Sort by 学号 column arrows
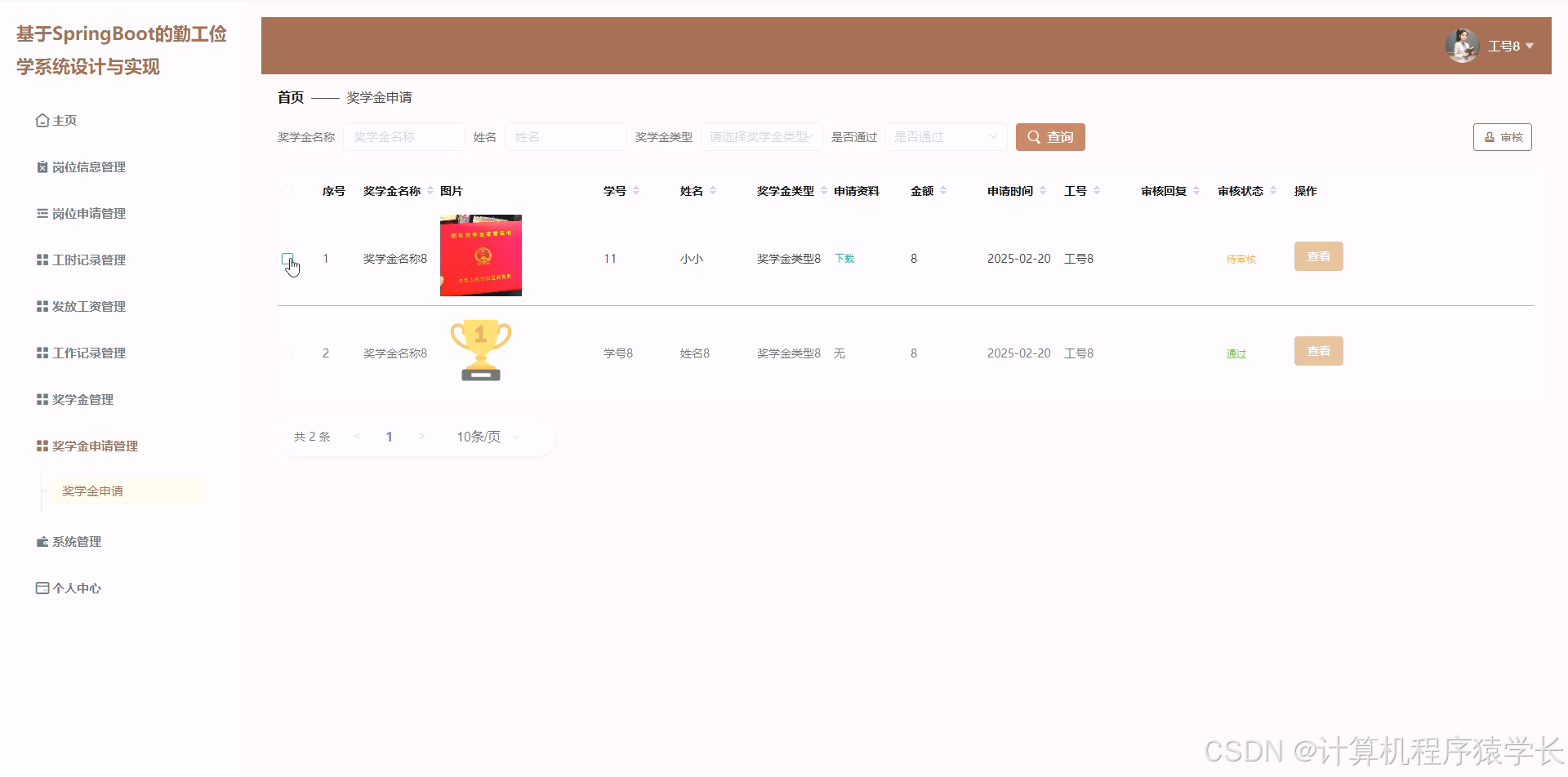Viewport: 1568px width, 777px height. [x=636, y=191]
